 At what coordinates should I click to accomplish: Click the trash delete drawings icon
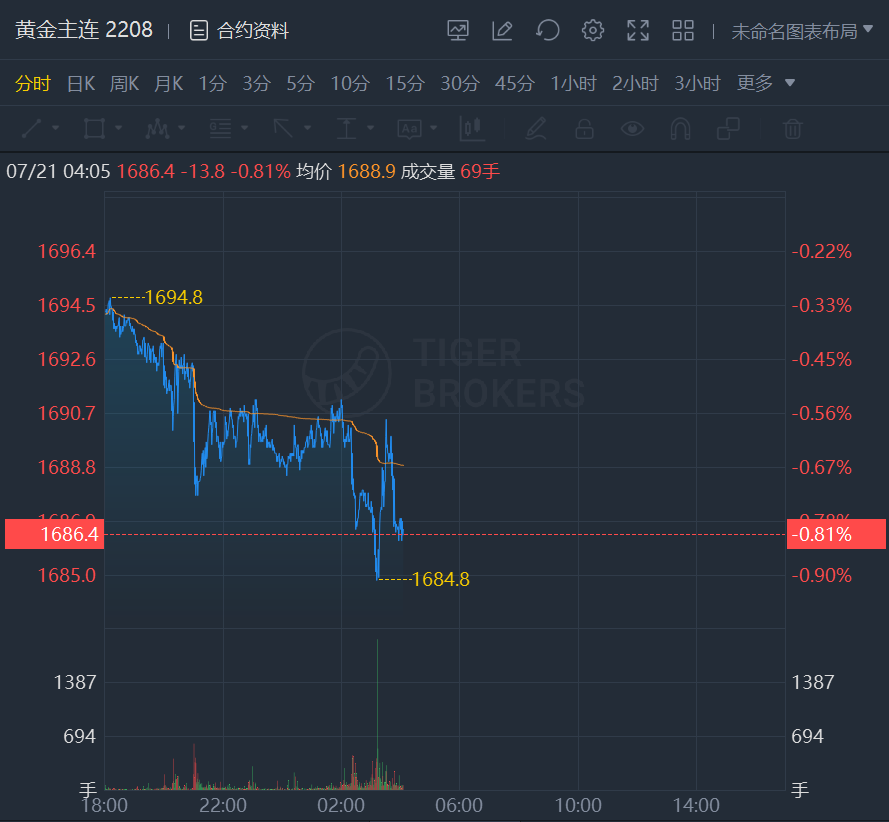pyautogui.click(x=793, y=129)
